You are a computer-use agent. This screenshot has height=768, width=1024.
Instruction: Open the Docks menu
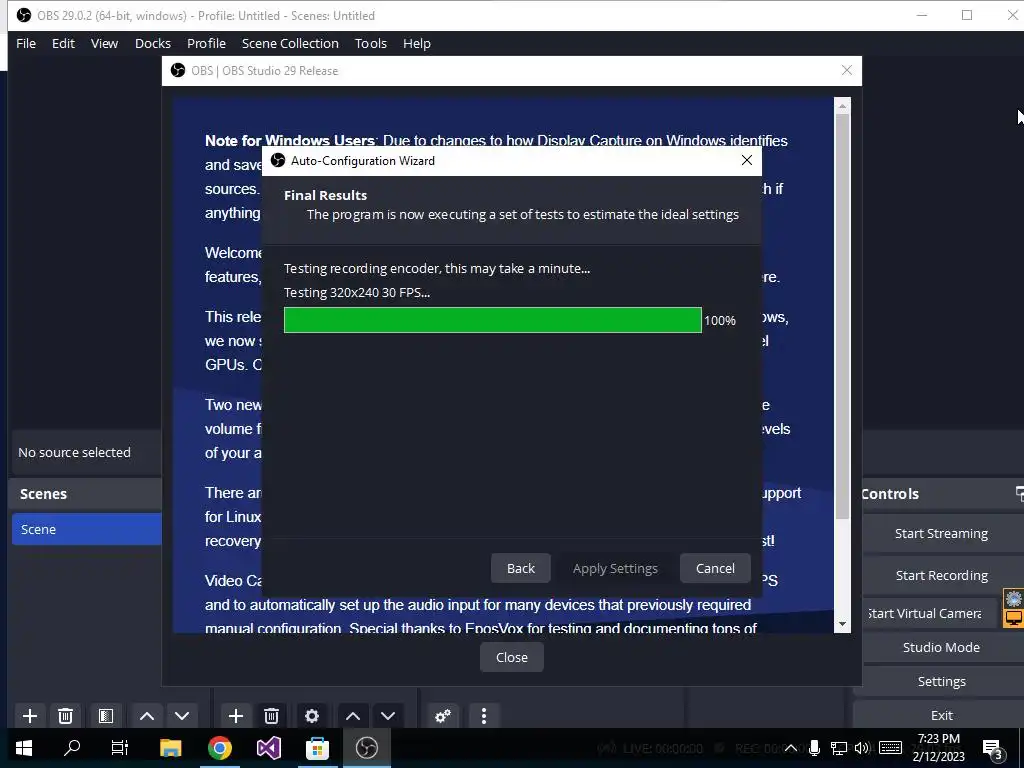pos(153,43)
